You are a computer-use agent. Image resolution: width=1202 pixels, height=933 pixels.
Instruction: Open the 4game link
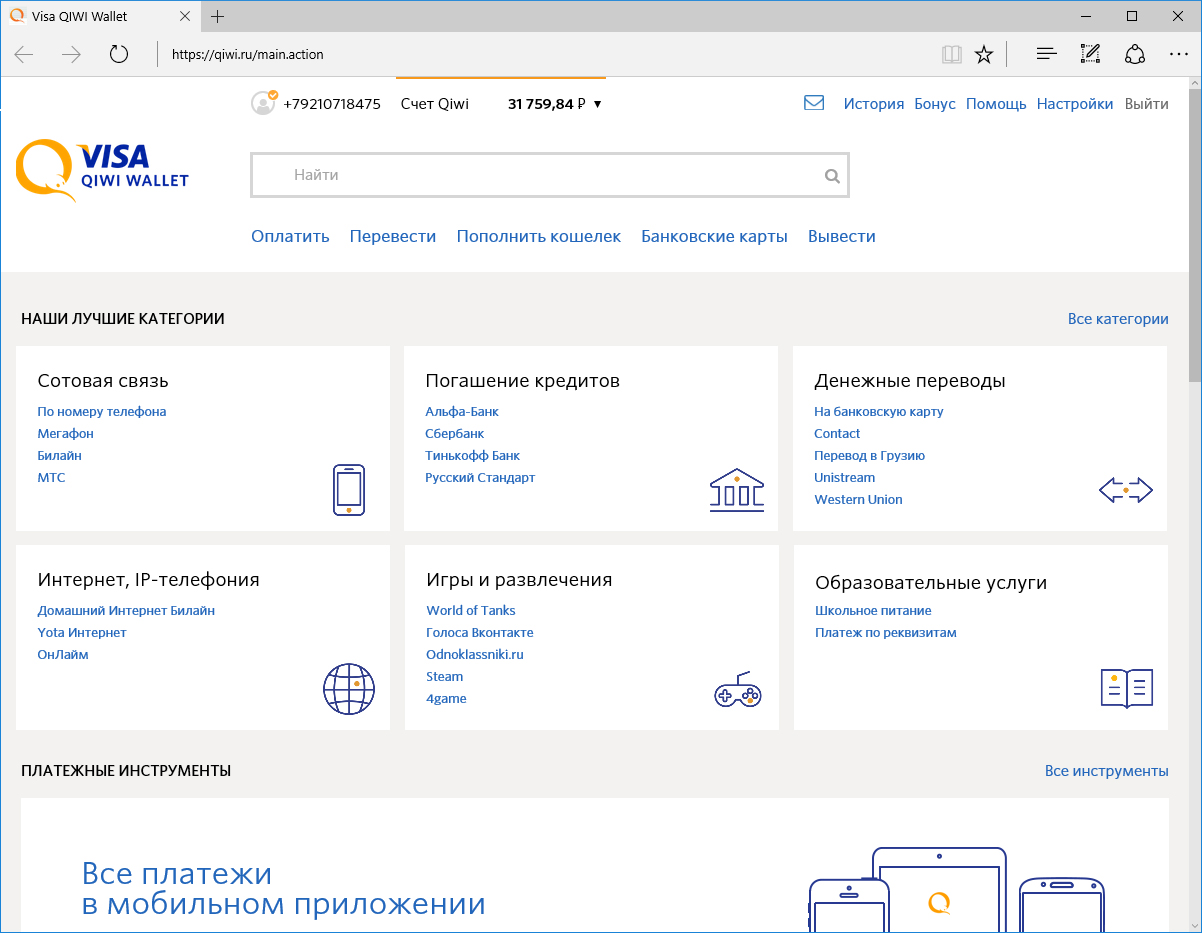click(x=446, y=698)
